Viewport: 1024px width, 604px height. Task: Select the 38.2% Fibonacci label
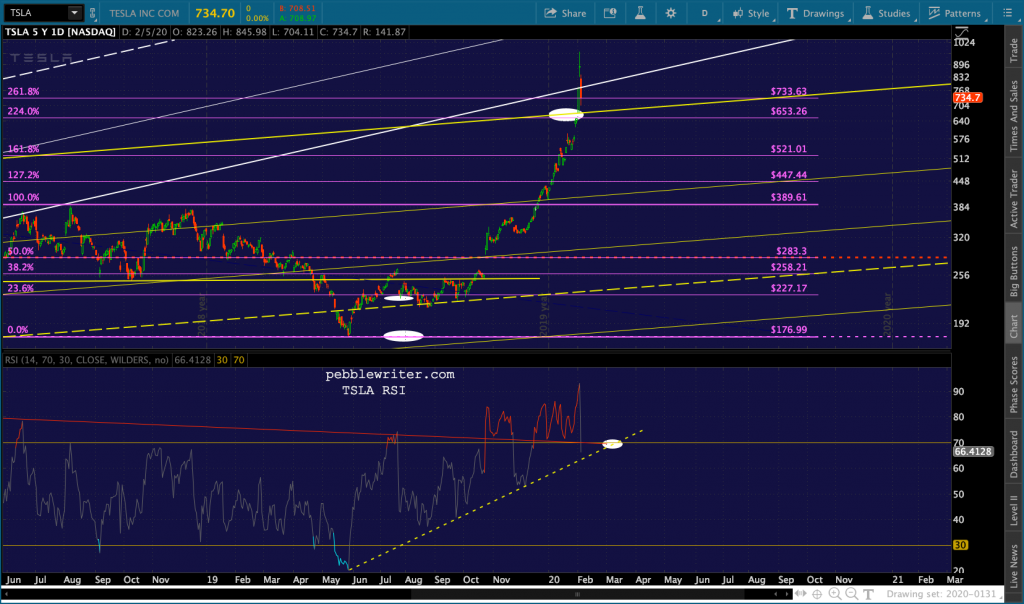pyautogui.click(x=21, y=267)
